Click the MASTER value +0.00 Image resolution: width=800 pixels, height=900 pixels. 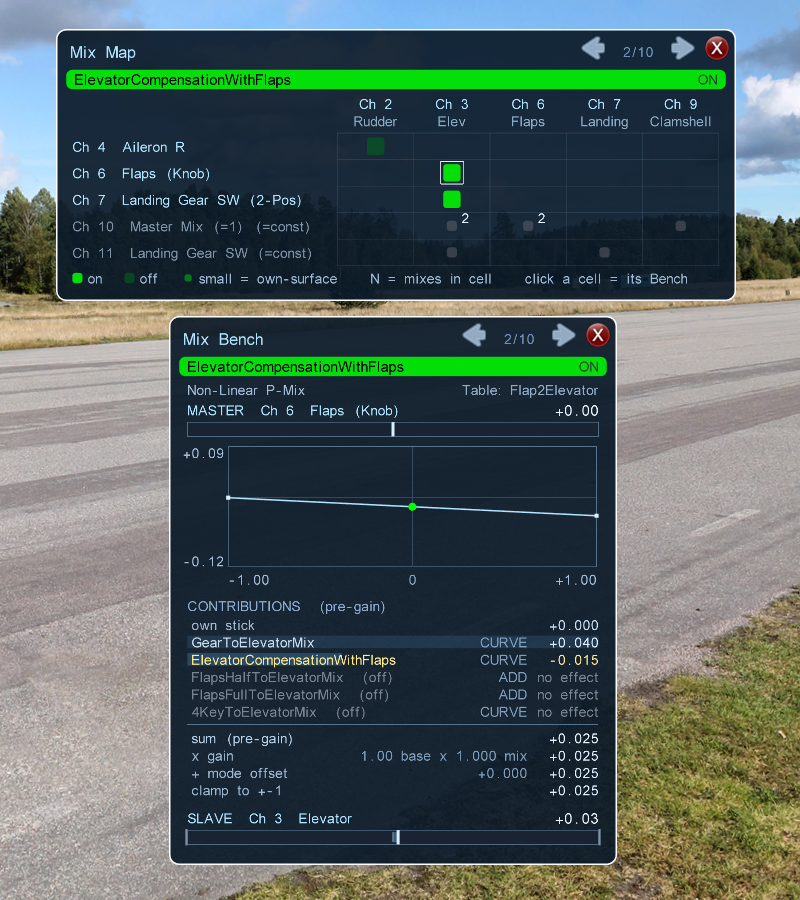(577, 411)
